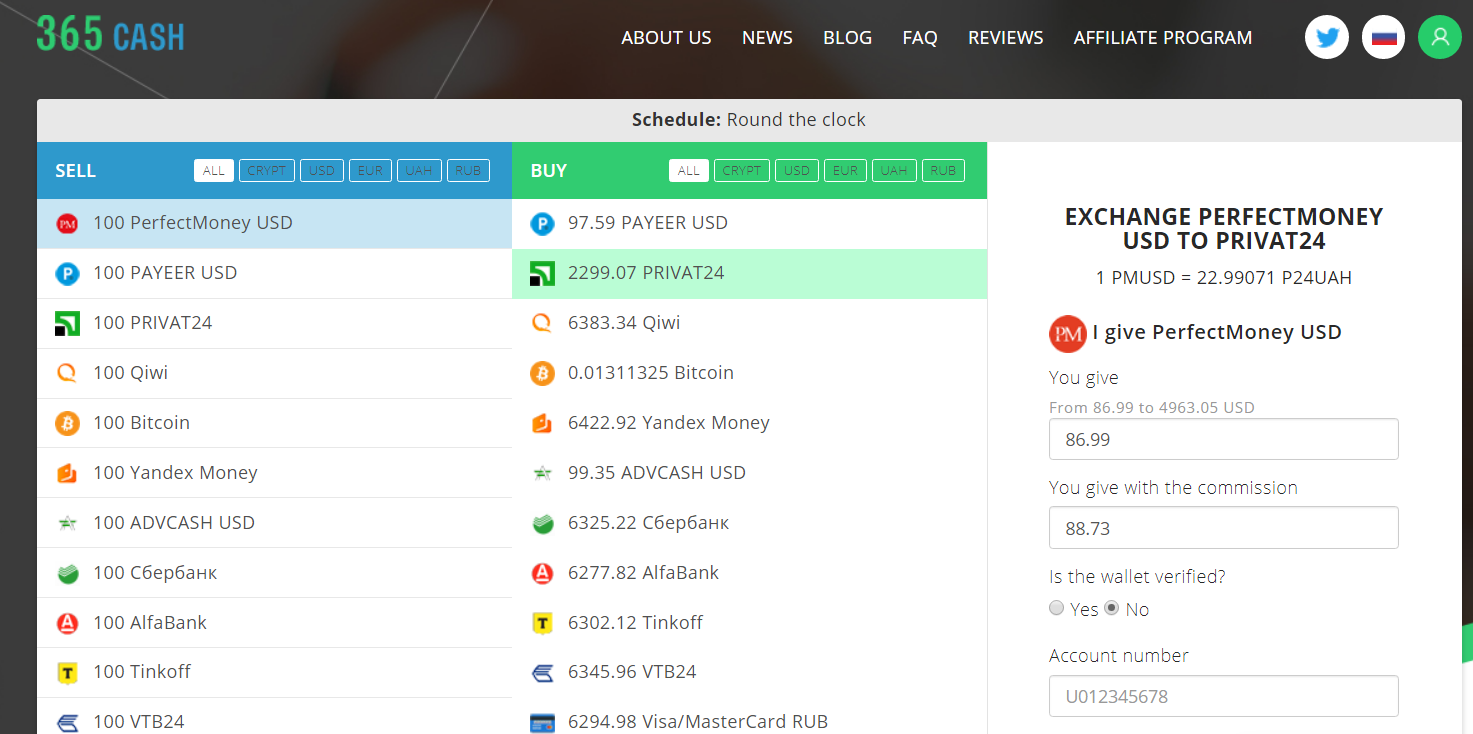Image resolution: width=1473 pixels, height=734 pixels.
Task: Select AlfaBank icon in the Buy list
Action: point(542,573)
